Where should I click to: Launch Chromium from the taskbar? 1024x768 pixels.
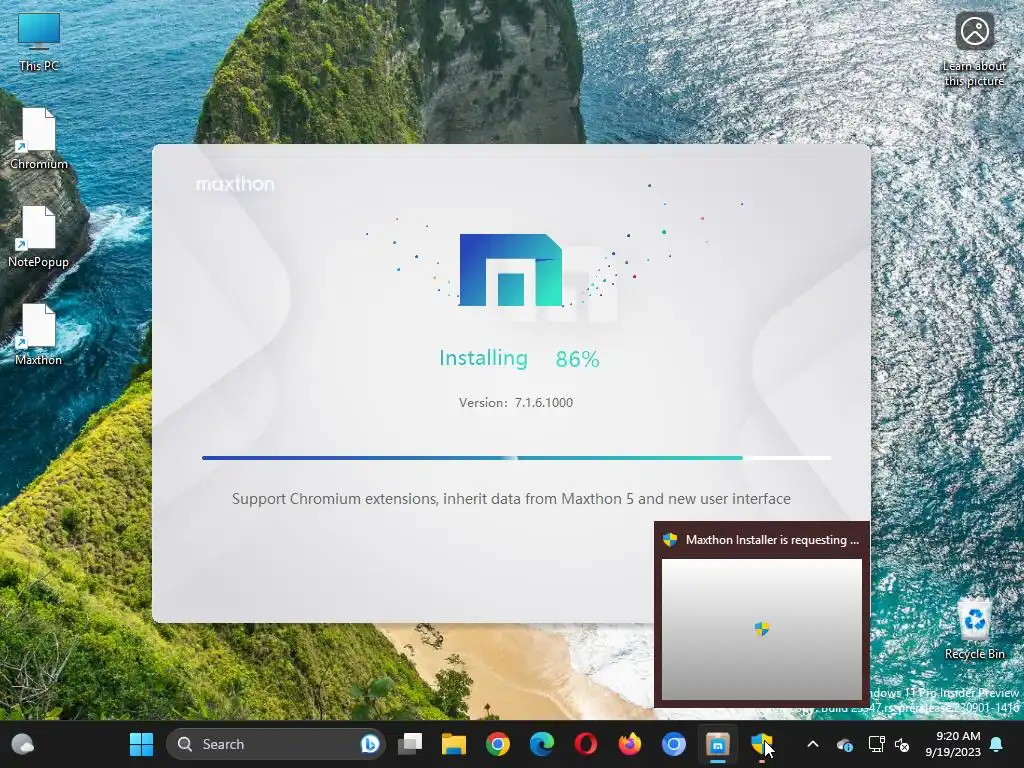[x=673, y=744]
